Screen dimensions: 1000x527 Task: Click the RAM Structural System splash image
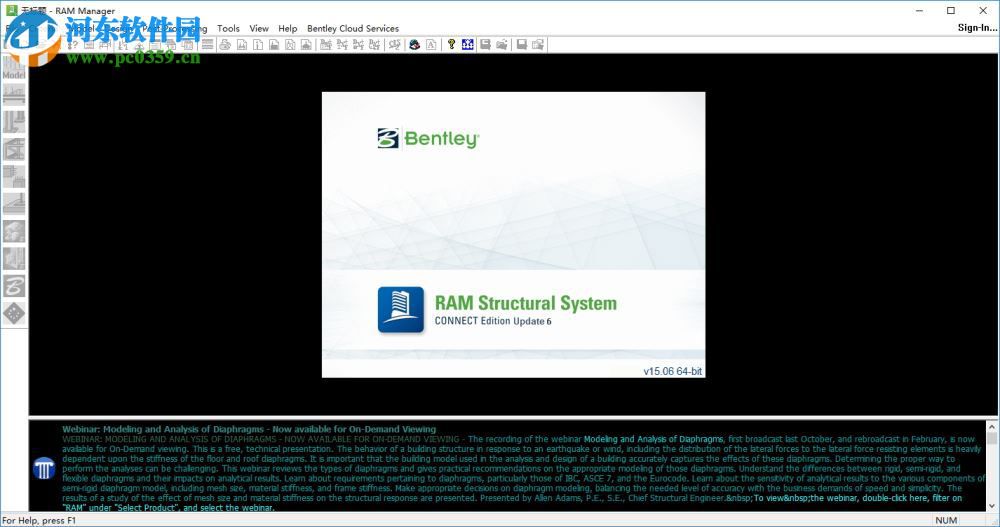pos(513,235)
